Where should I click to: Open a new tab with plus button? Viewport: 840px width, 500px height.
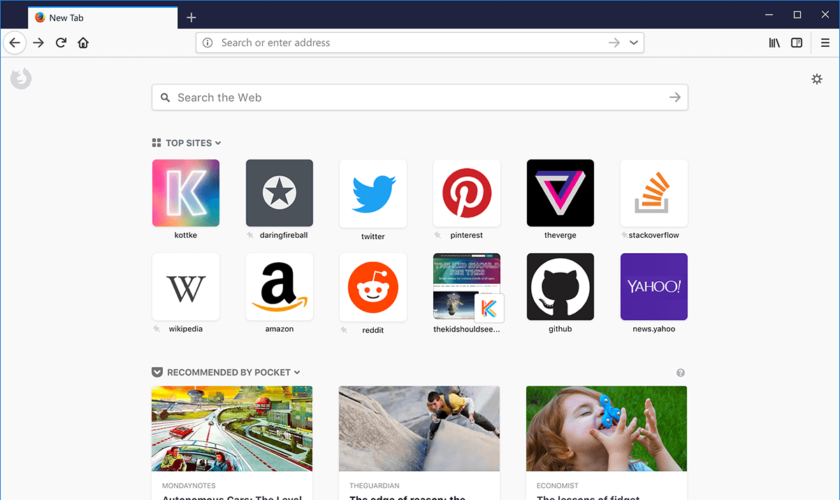pos(191,18)
